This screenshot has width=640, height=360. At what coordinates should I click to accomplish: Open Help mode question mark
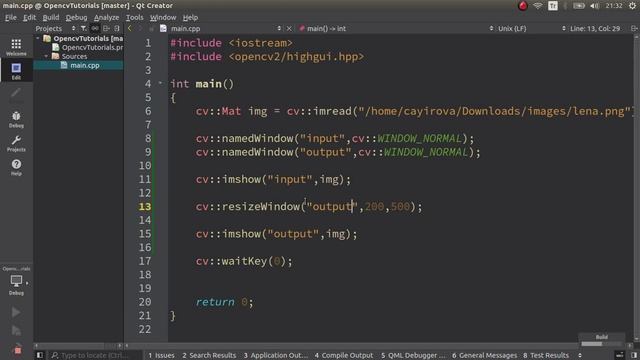16,167
